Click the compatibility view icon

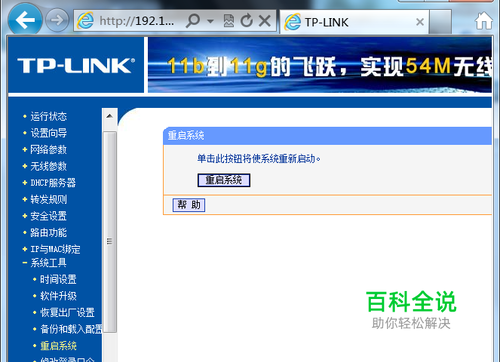click(229, 21)
